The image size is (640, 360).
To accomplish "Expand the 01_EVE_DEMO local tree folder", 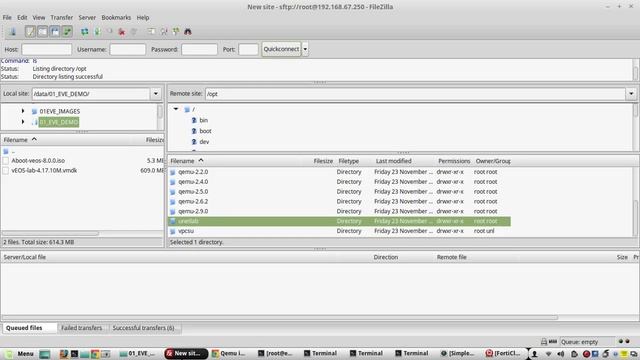I will 23,122.
